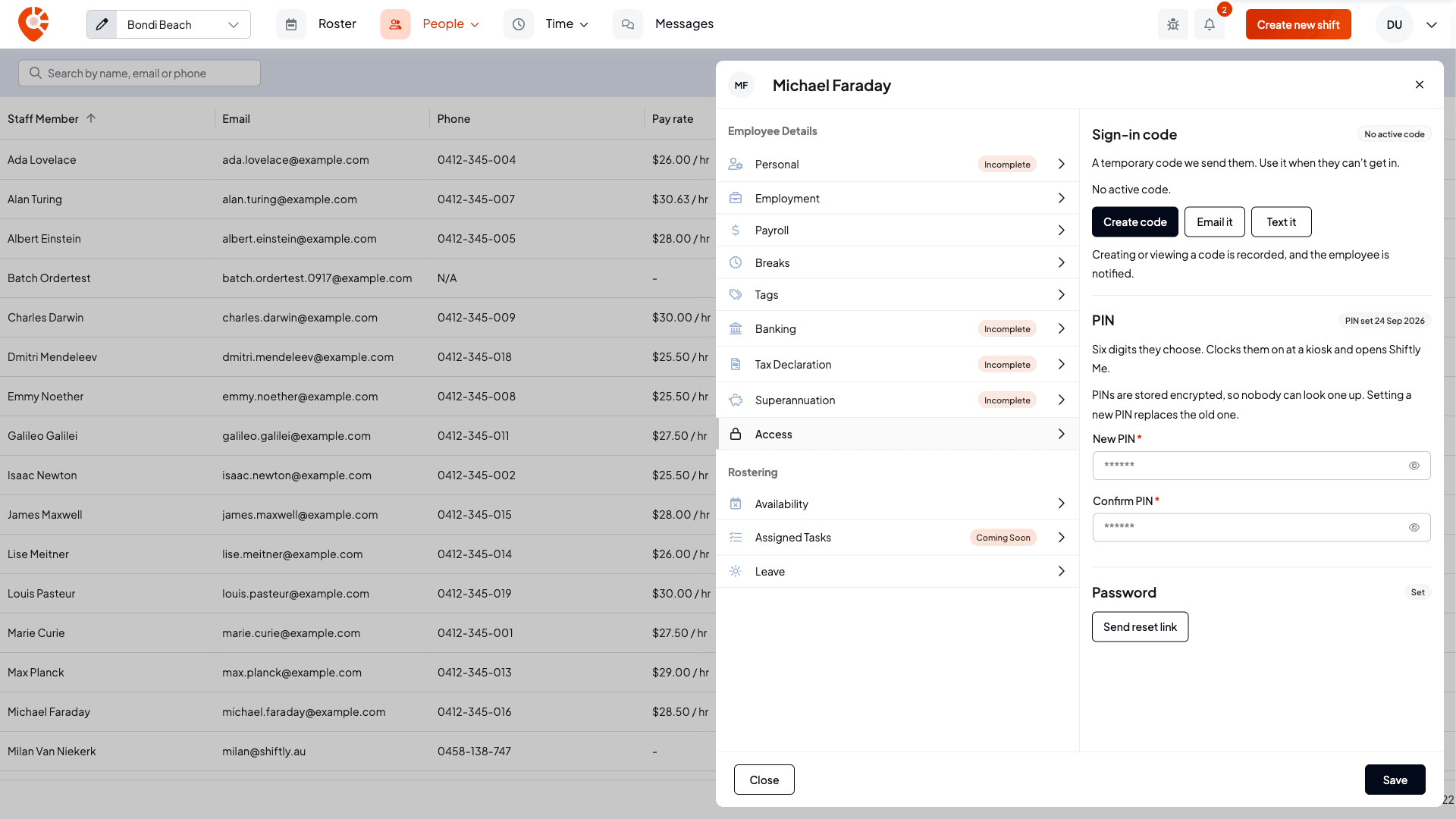Expand the People menu chevron
This screenshot has height=819, width=1456.
click(475, 24)
